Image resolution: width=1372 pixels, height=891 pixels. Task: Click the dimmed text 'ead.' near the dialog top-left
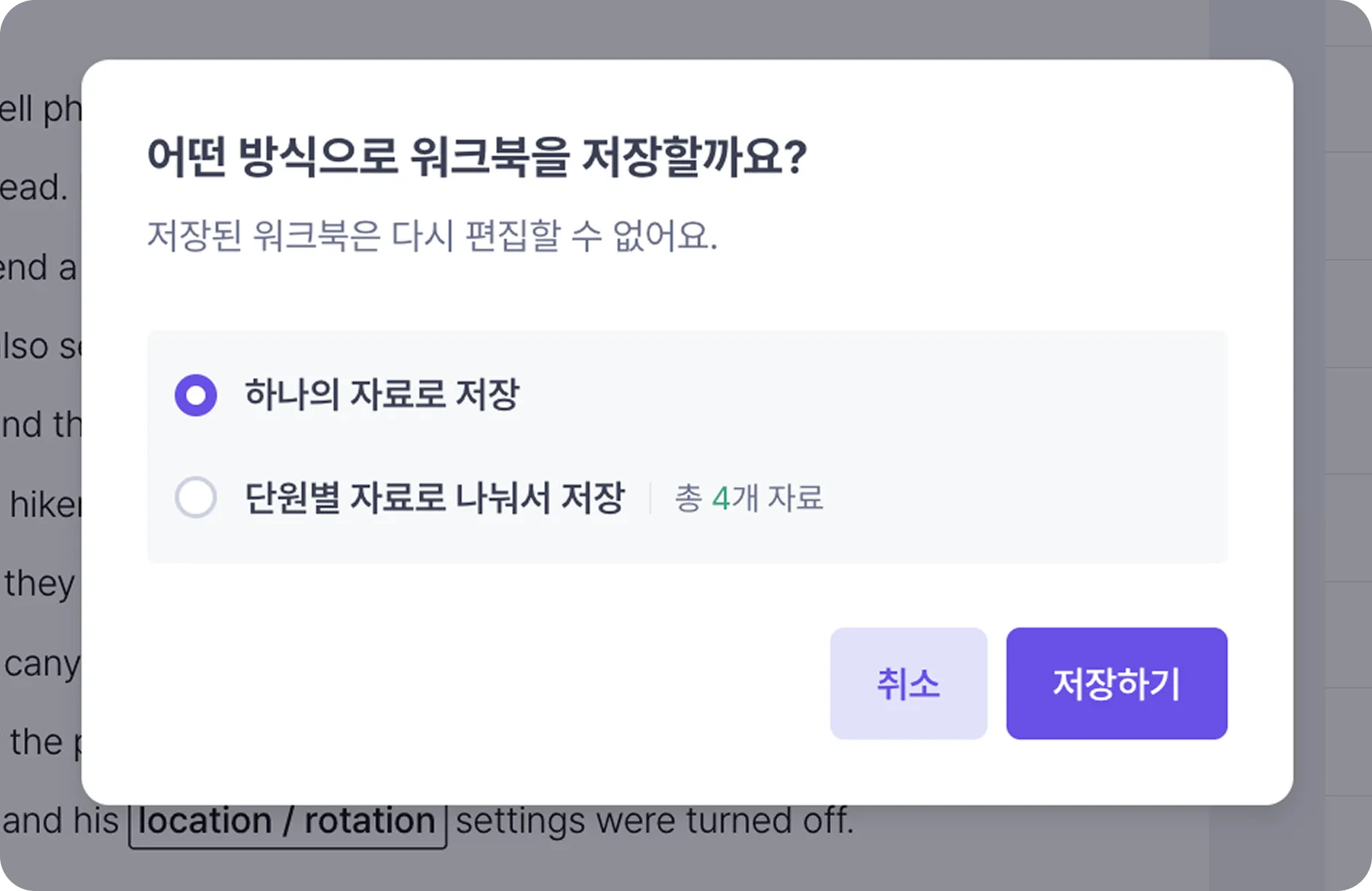coord(33,188)
